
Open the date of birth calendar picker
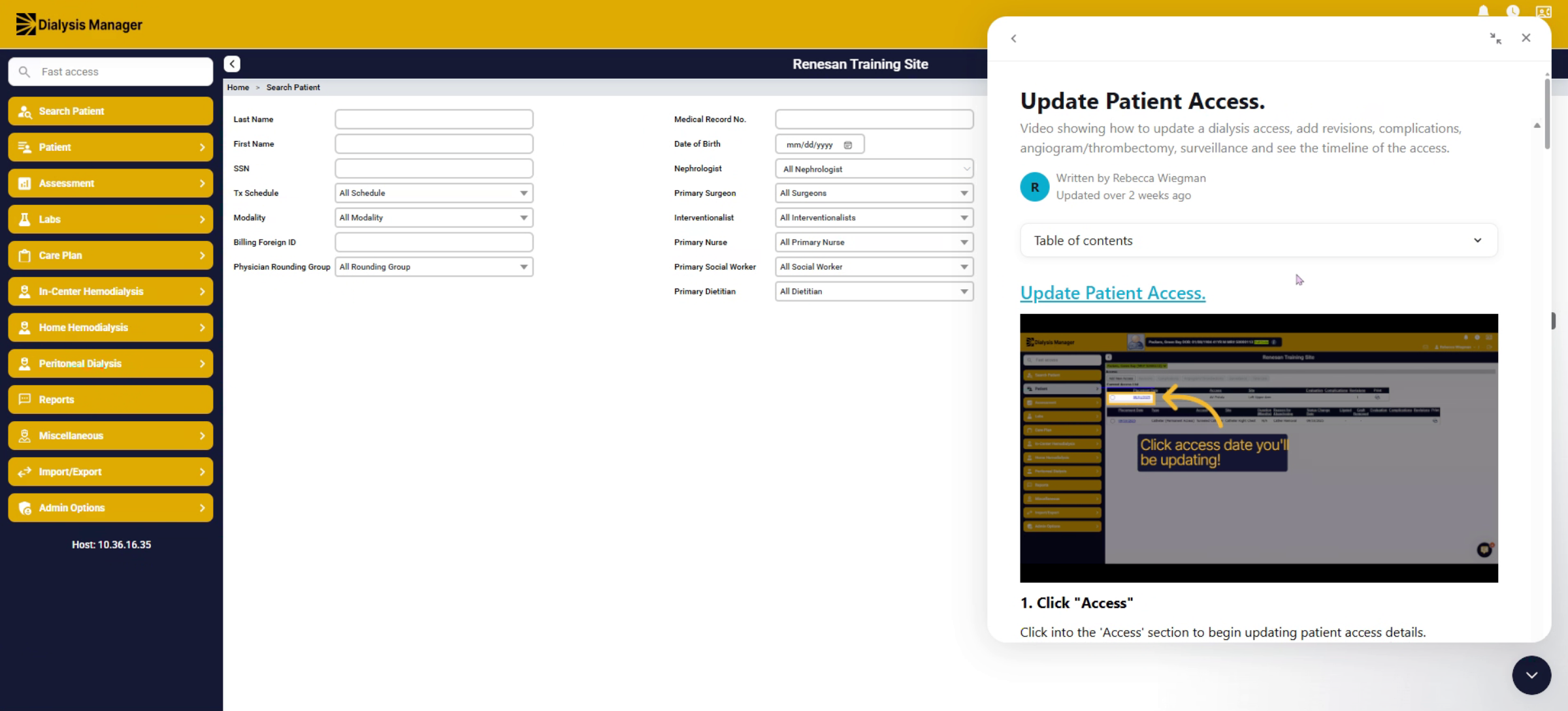848,145
